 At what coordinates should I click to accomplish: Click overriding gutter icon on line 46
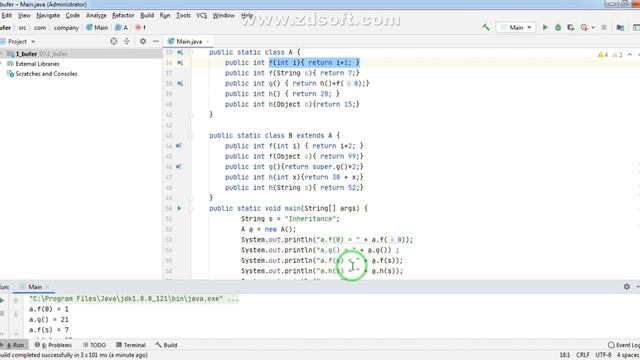(x=179, y=167)
